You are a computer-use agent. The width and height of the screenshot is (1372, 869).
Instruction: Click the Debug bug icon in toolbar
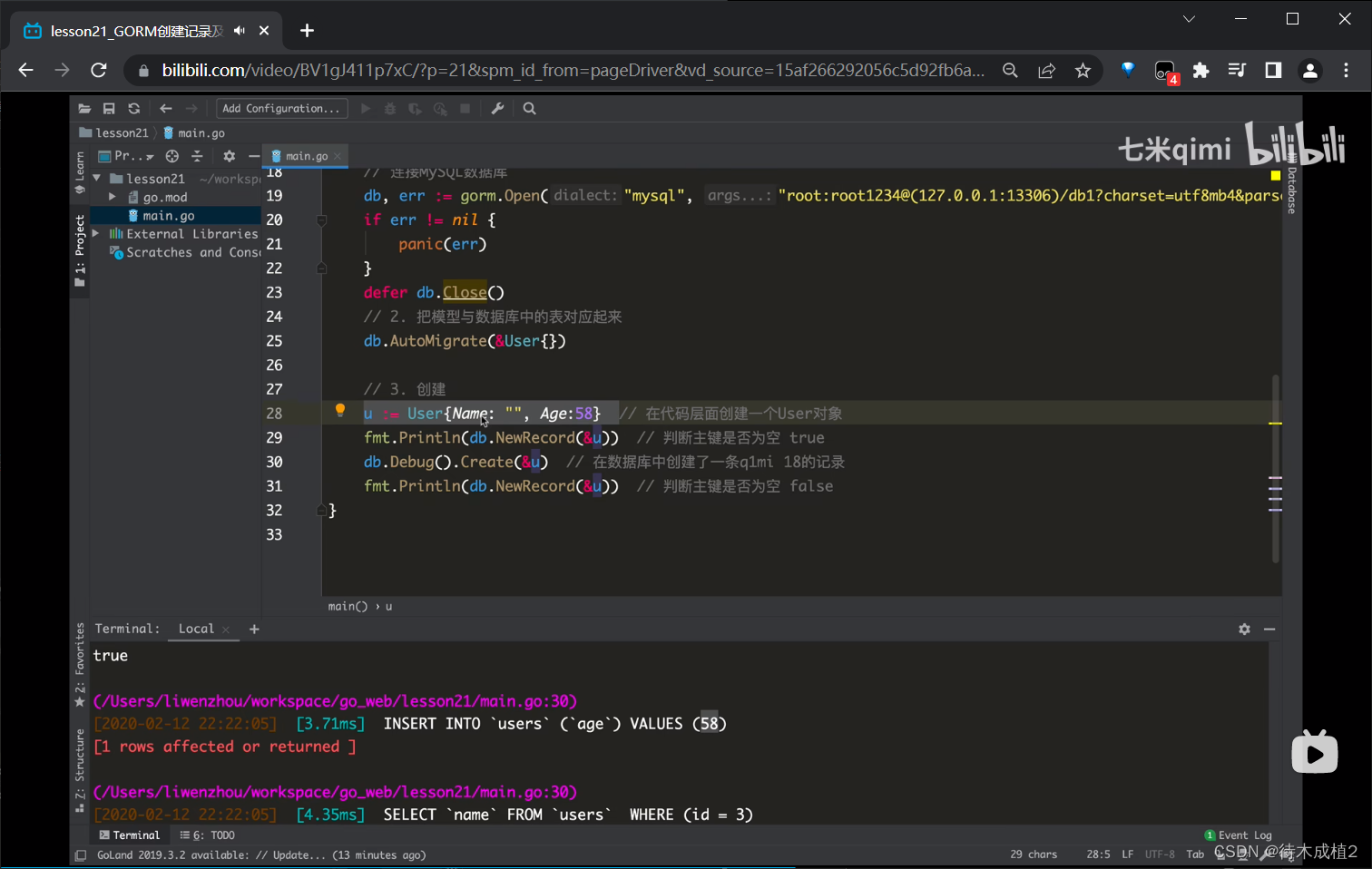pos(390,109)
